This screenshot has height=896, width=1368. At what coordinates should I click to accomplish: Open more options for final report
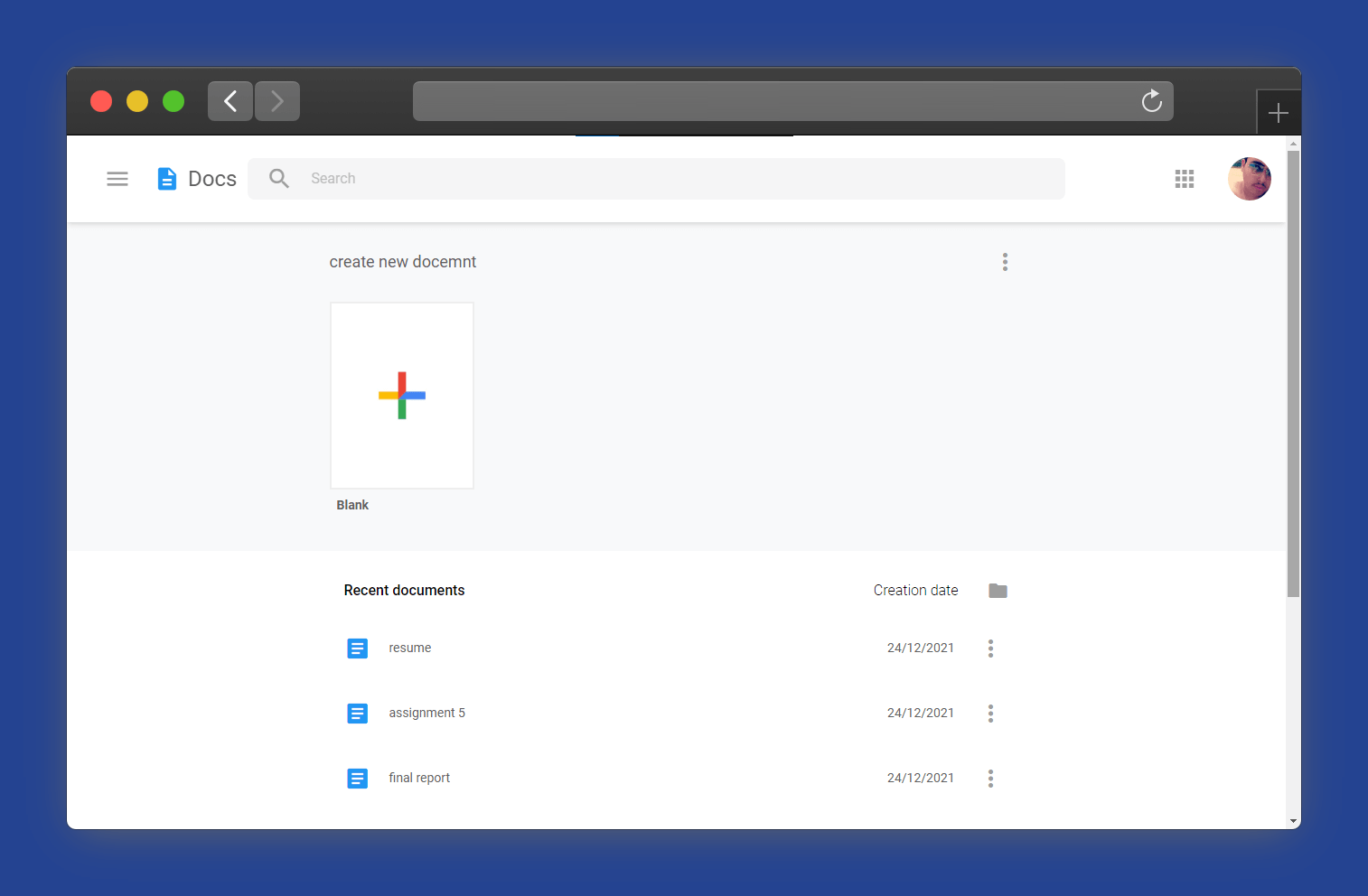(990, 779)
